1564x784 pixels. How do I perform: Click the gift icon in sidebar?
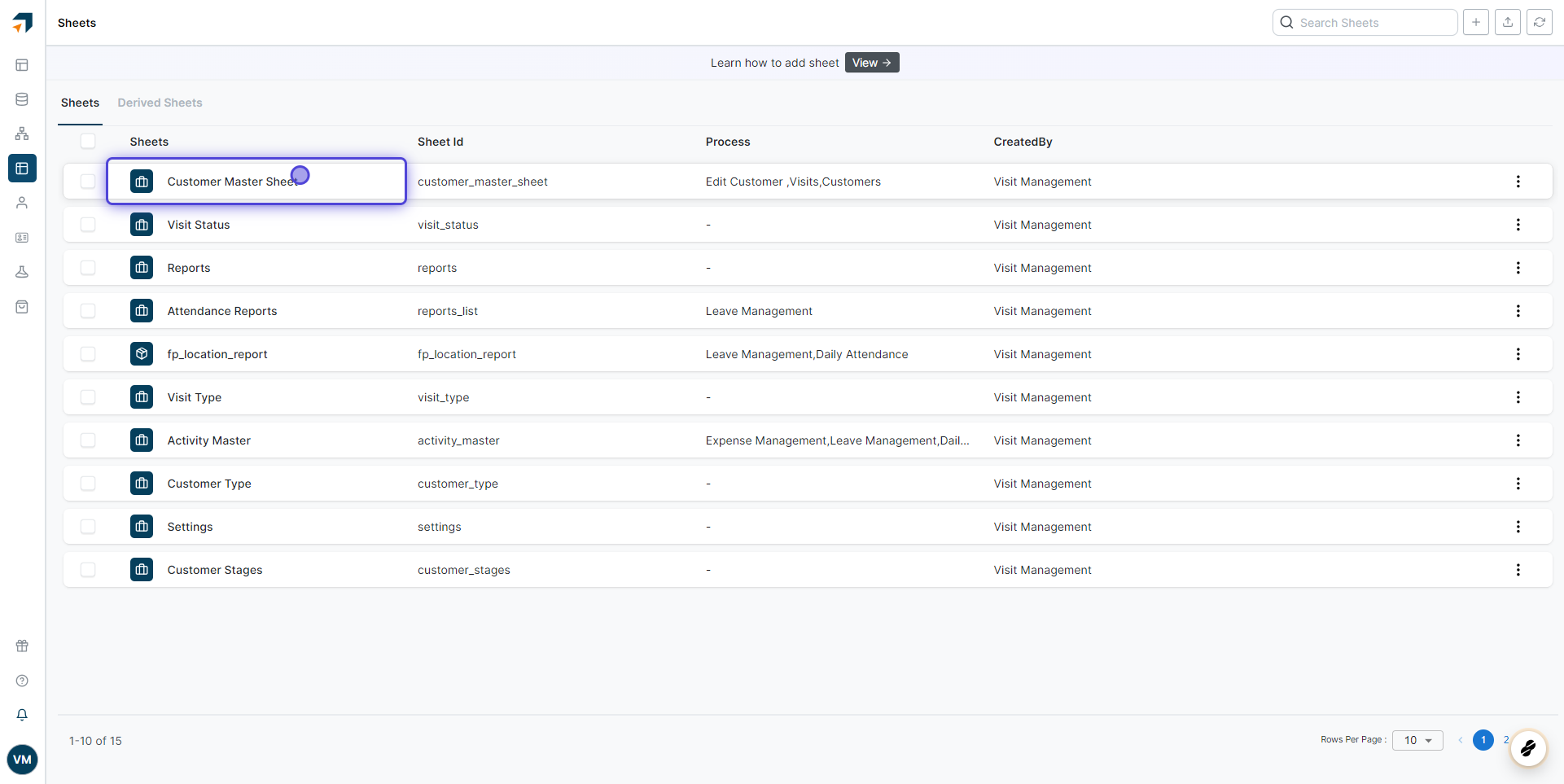22,646
